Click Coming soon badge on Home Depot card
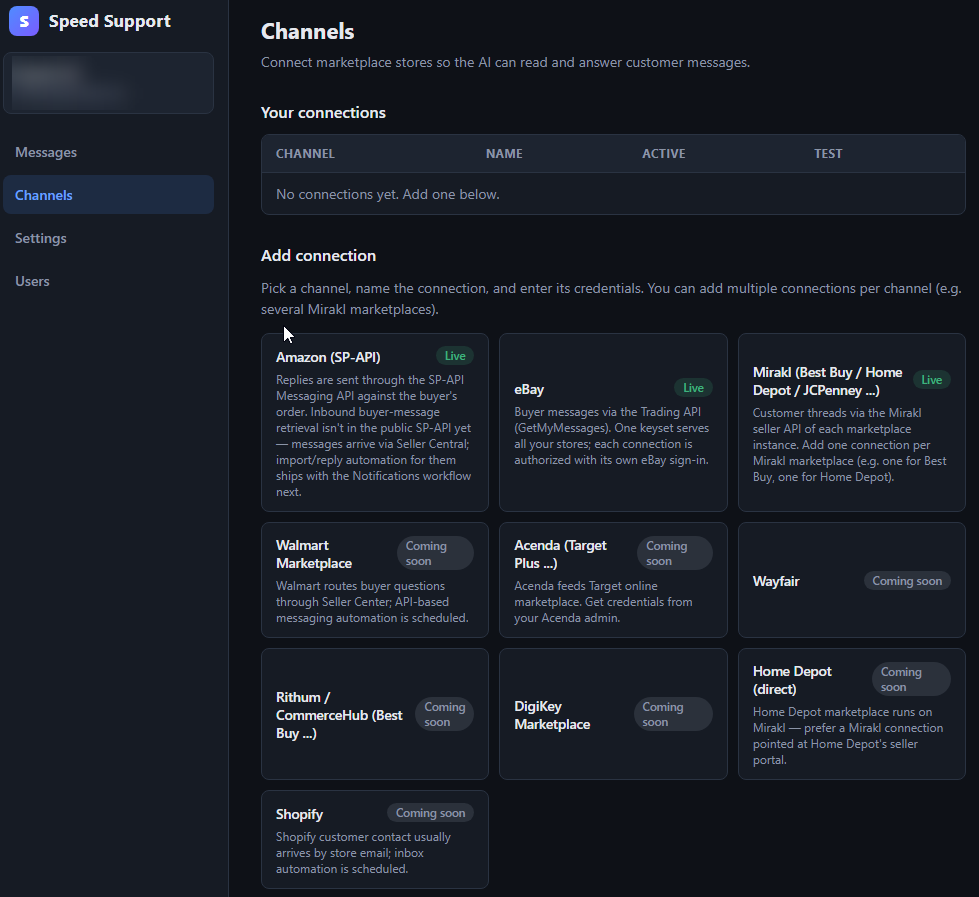This screenshot has height=897, width=979. click(x=911, y=679)
